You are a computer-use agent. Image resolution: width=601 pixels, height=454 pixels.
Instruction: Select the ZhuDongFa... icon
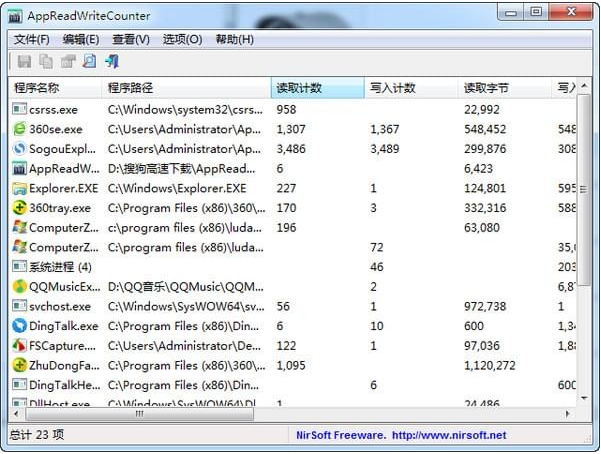[19, 365]
